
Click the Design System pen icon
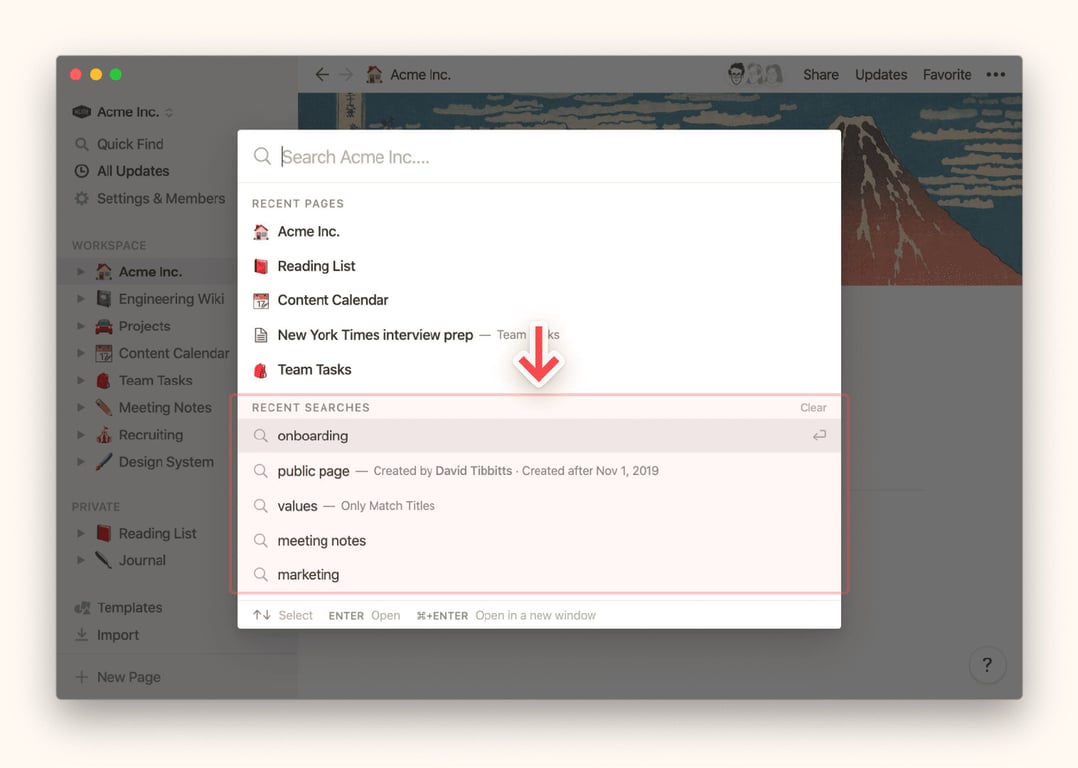point(104,462)
